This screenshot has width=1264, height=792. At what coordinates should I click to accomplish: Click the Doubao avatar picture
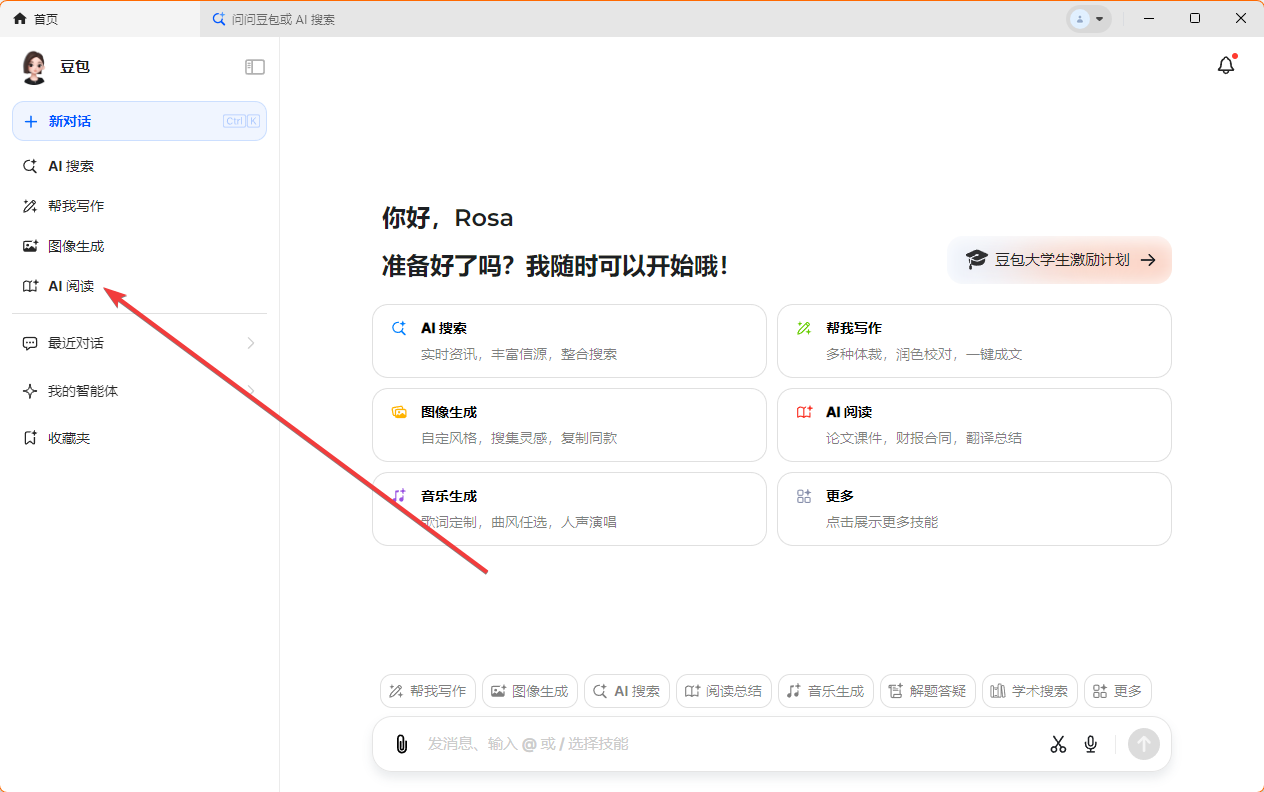pyautogui.click(x=34, y=67)
